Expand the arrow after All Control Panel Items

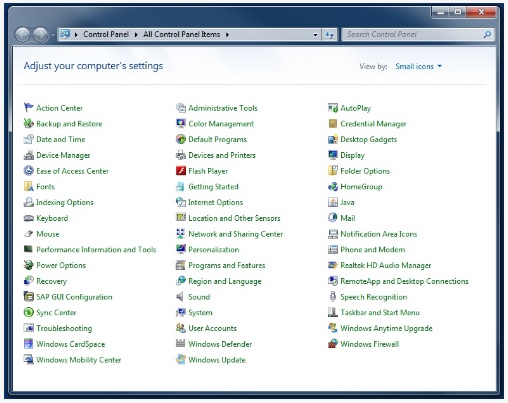coord(227,34)
